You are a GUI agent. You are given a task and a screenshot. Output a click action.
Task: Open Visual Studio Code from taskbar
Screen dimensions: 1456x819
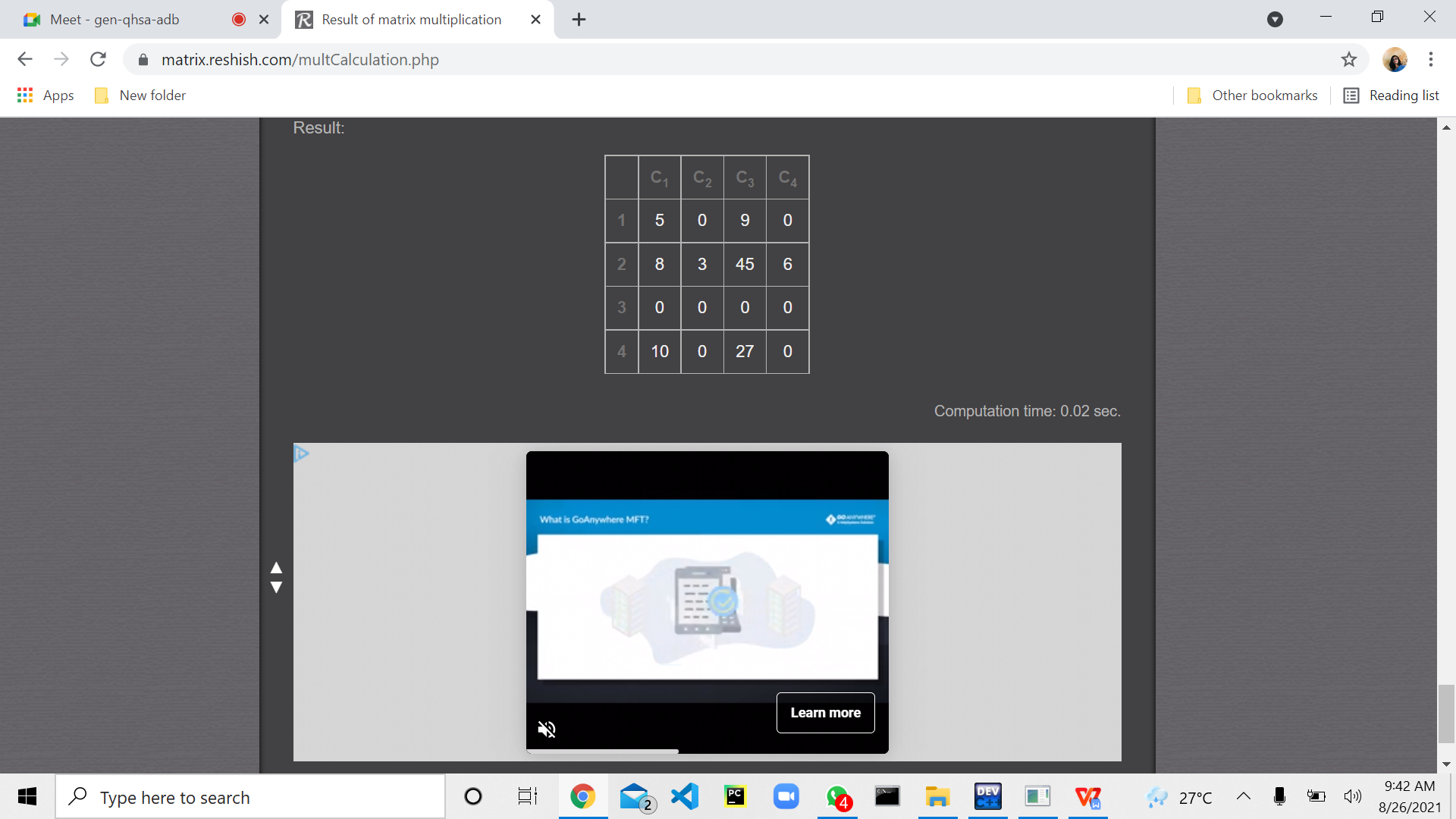point(685,796)
